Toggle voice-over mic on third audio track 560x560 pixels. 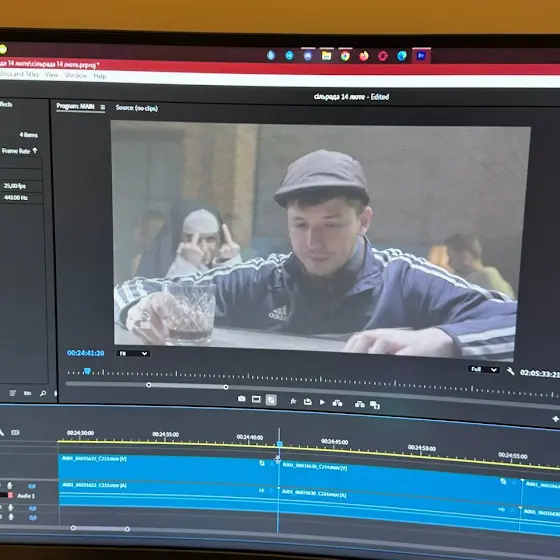pyautogui.click(x=11, y=517)
